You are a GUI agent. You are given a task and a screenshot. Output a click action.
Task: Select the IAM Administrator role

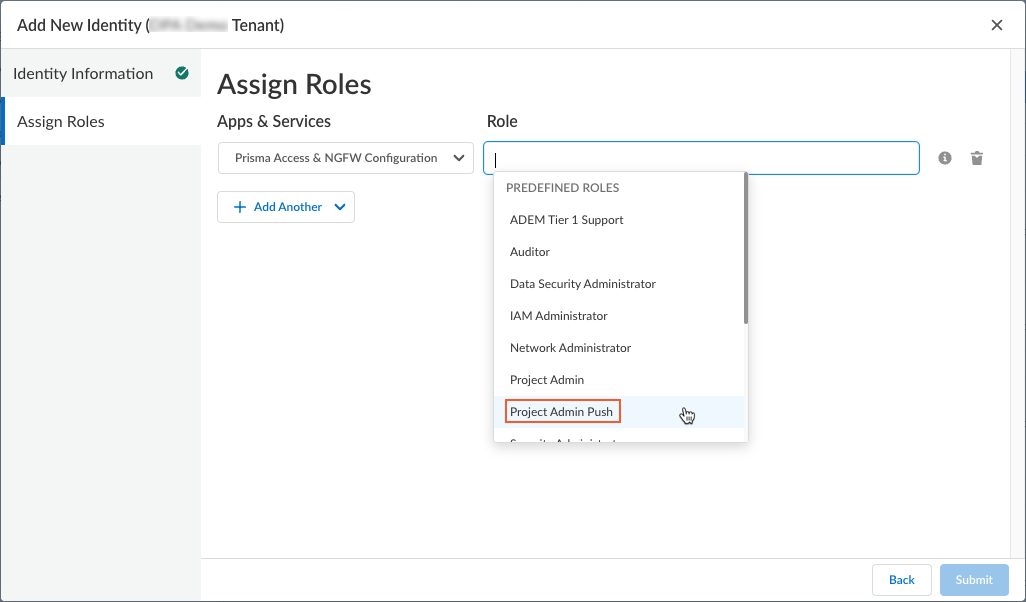558,316
